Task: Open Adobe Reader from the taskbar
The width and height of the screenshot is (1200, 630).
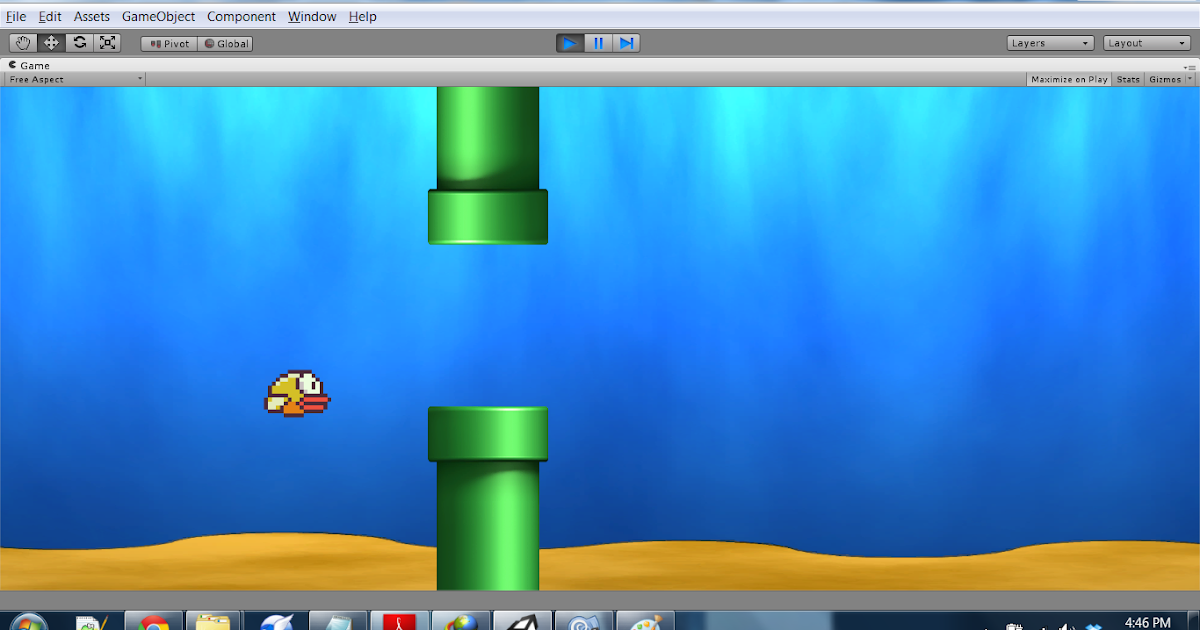Action: (x=399, y=622)
